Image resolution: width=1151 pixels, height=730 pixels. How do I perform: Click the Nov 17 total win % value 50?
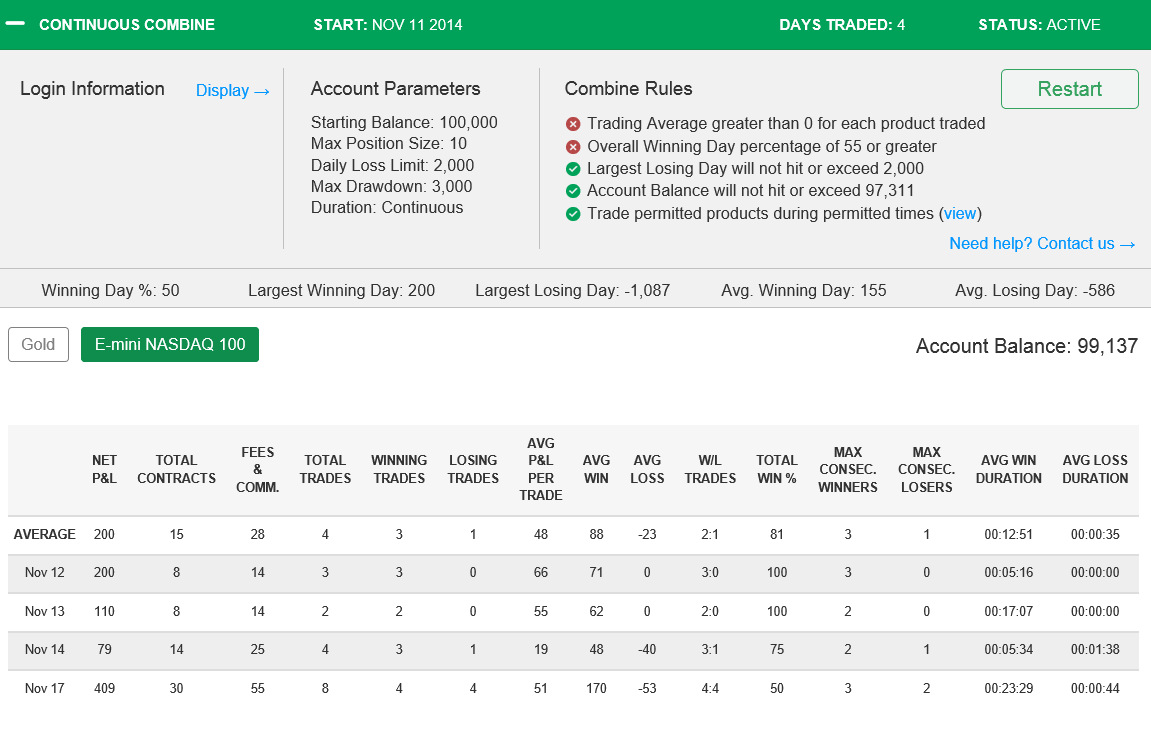pos(777,688)
